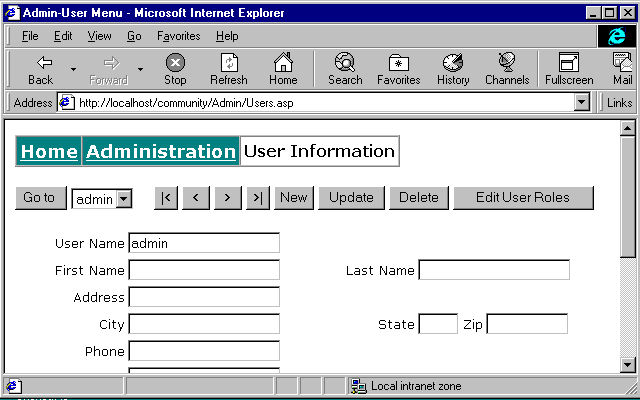Open the Channels satellite dish icon
Screen dimensions: 640x400
point(507,62)
